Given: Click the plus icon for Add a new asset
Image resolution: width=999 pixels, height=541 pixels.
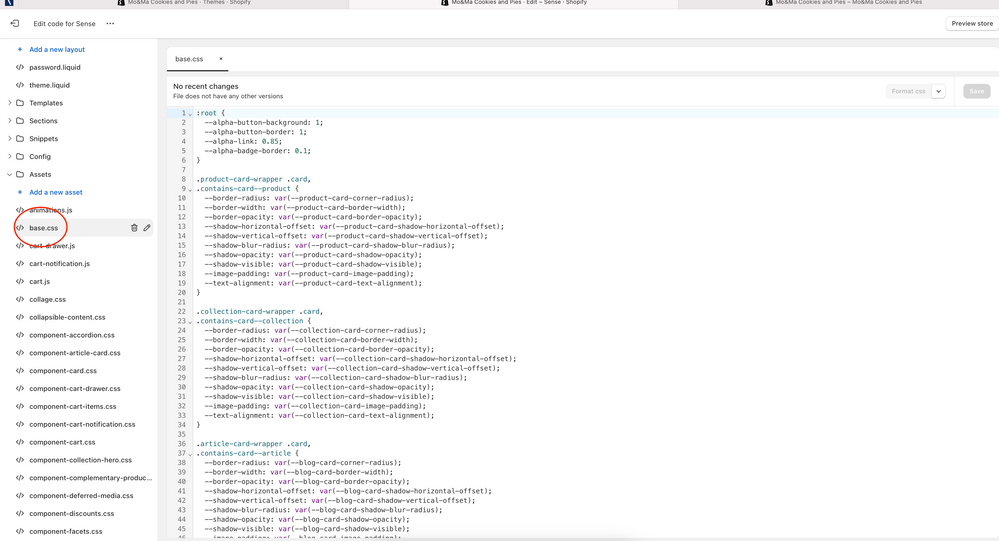Looking at the screenshot, I should 20,192.
